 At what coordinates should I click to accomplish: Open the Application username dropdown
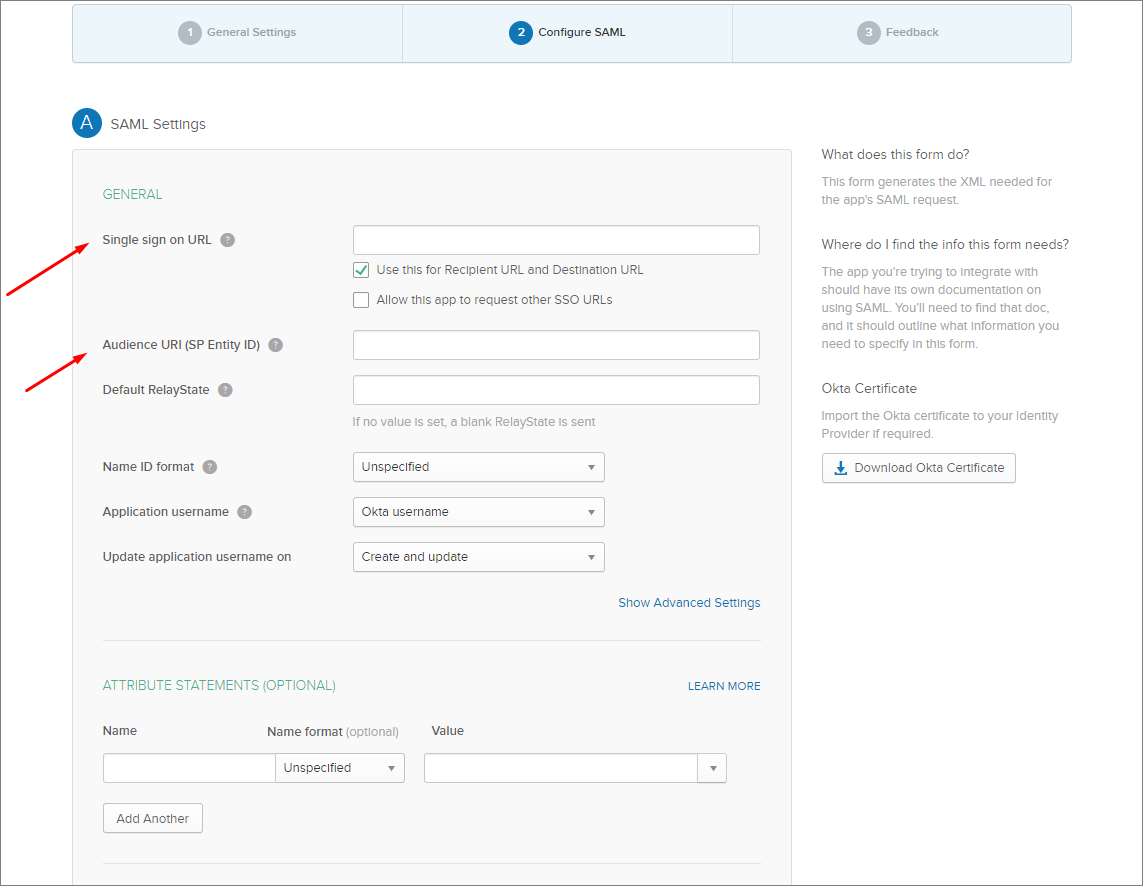pos(478,512)
